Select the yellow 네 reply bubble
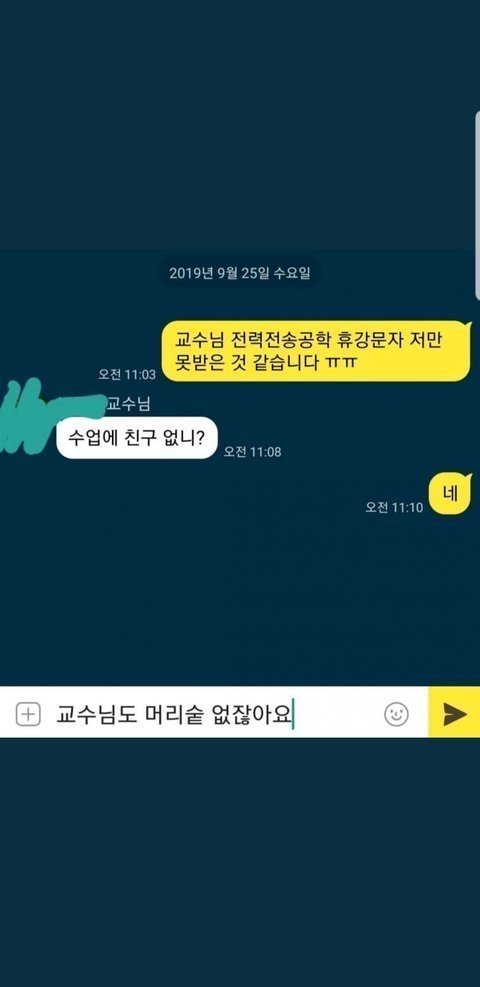Image resolution: width=480 pixels, height=987 pixels. [450, 494]
